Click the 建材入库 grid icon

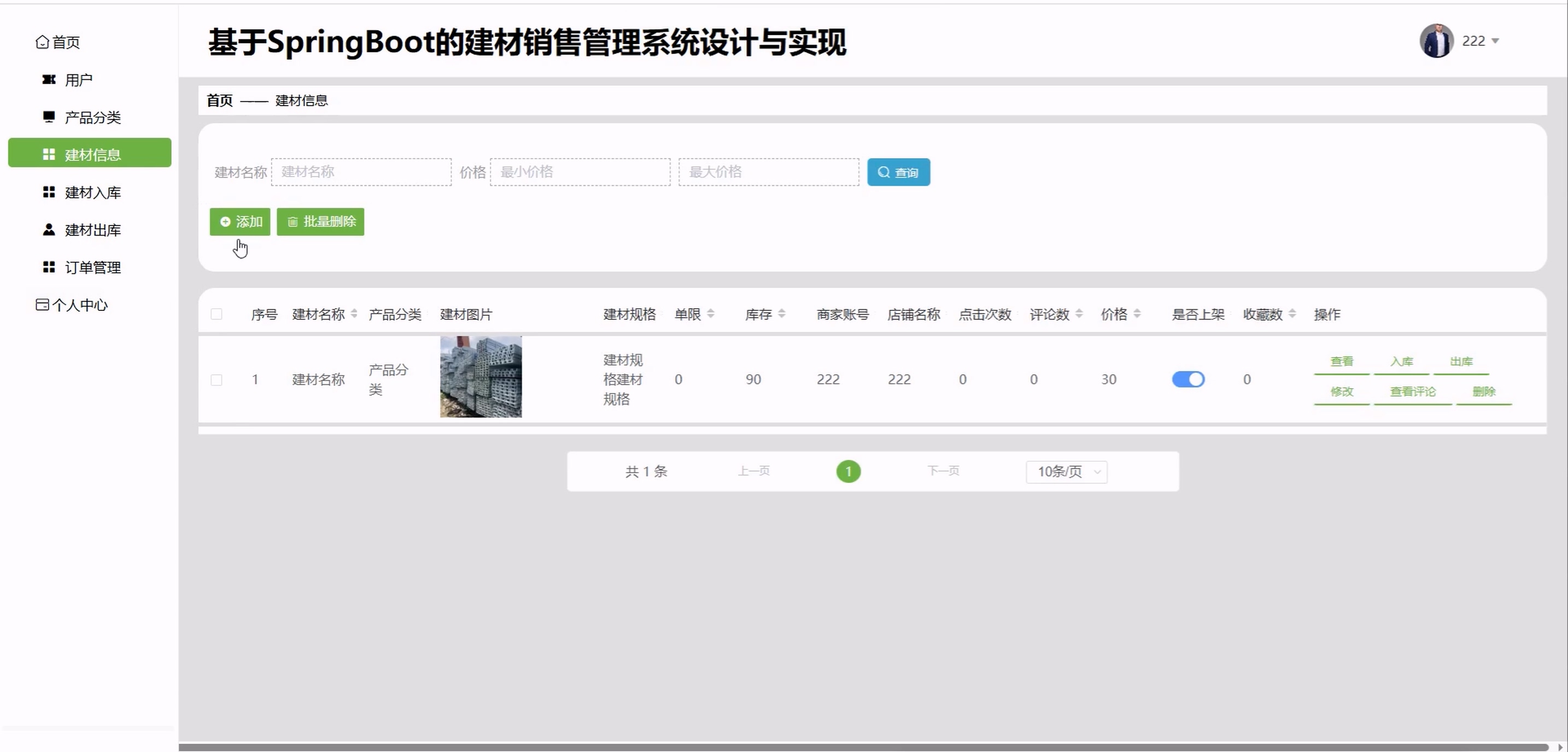(49, 192)
